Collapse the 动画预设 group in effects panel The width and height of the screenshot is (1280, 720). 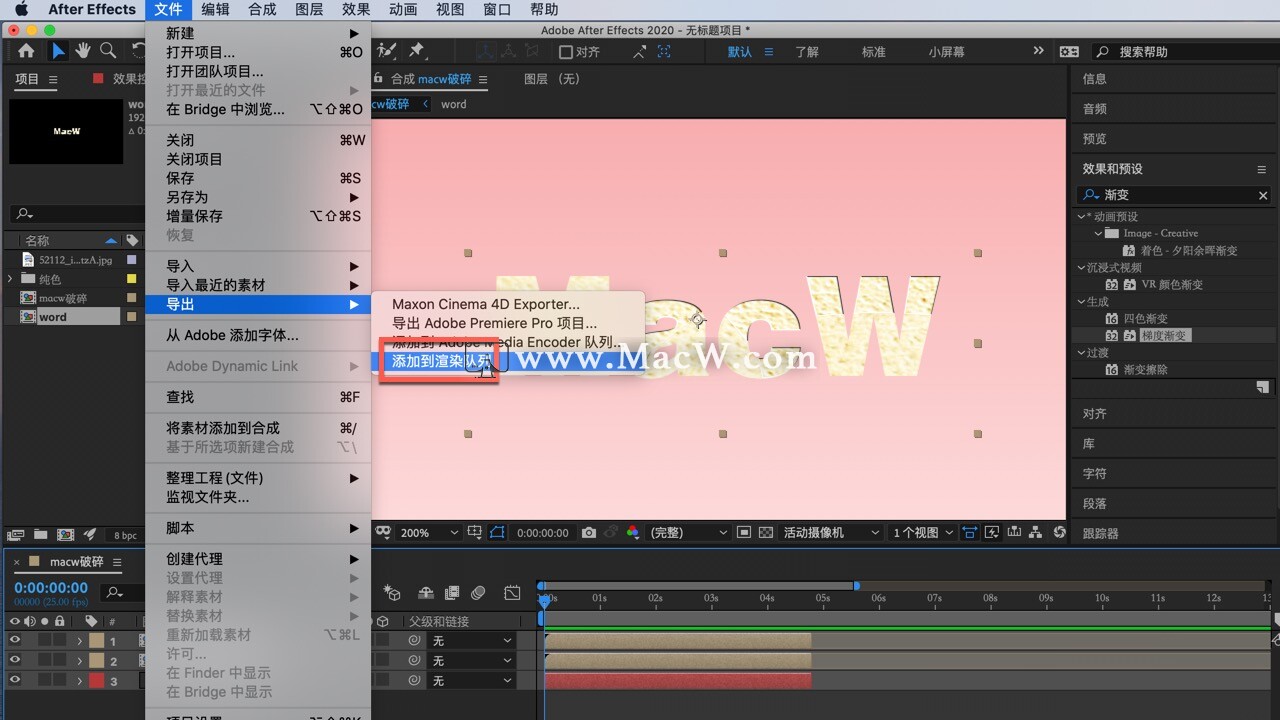pos(1082,216)
